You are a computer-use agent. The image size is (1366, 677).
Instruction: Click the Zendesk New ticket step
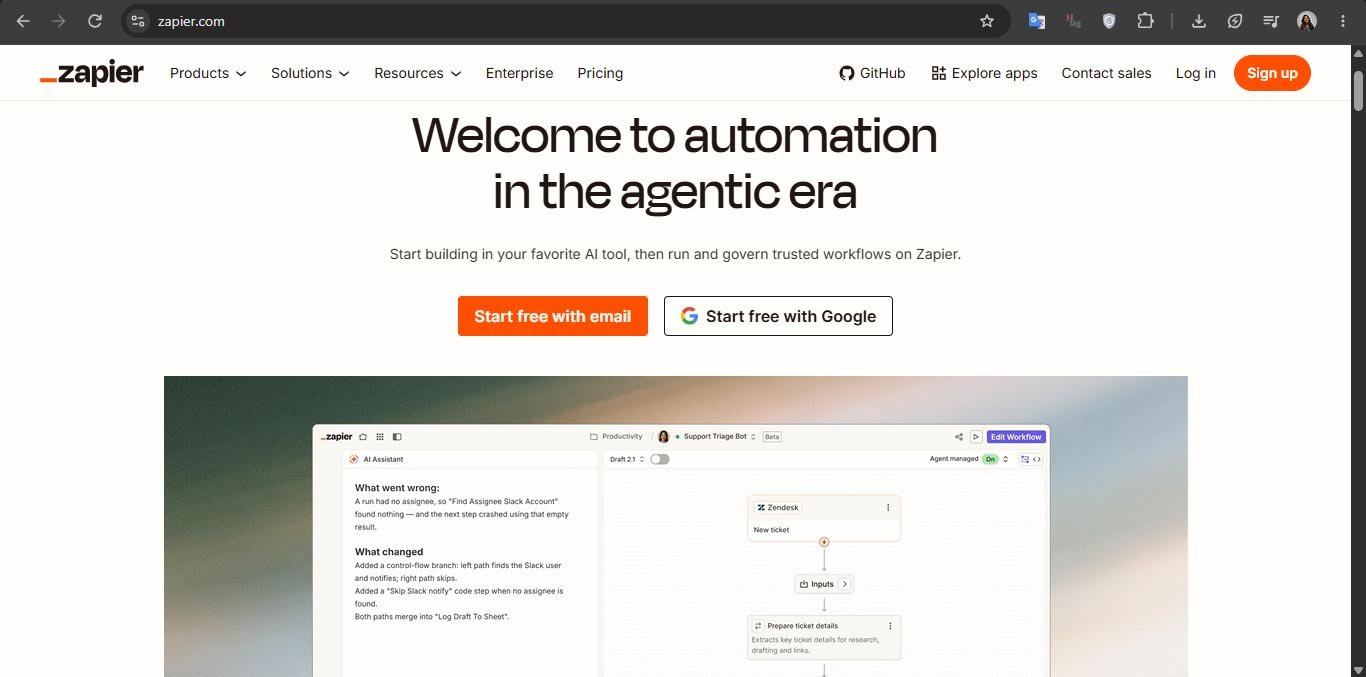(x=823, y=518)
